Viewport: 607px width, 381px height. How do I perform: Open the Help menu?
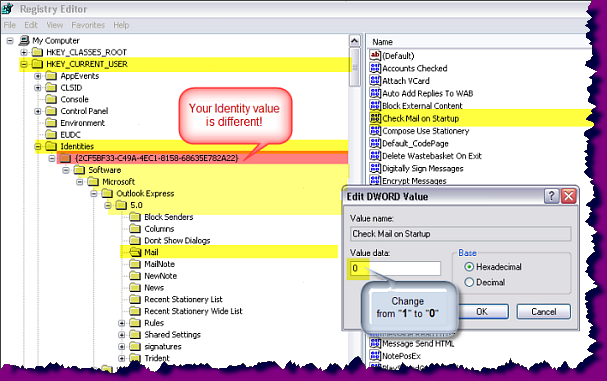click(x=121, y=25)
